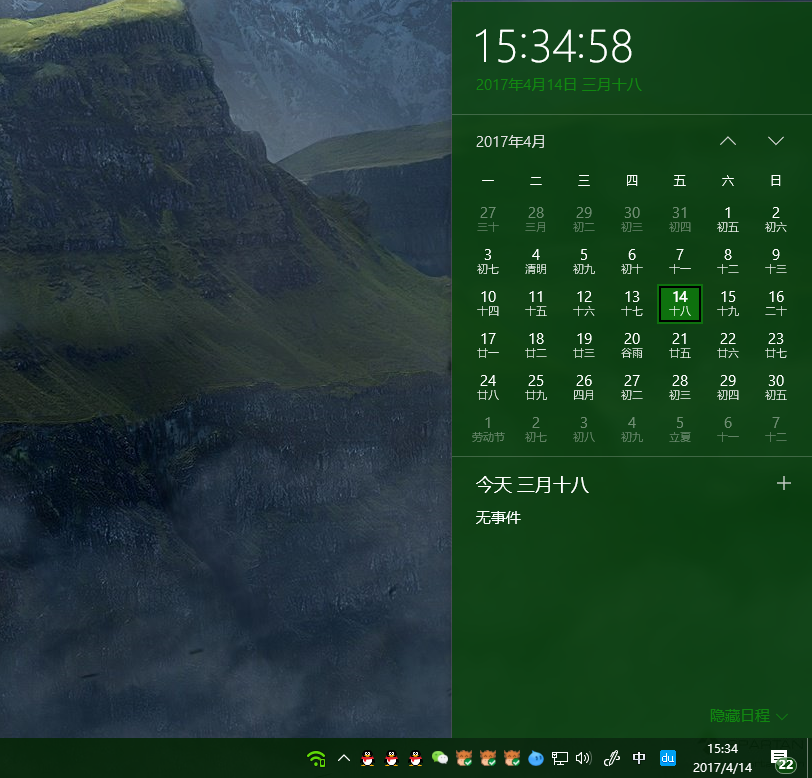Click the Windows Ink workspace pen icon

tap(612, 759)
